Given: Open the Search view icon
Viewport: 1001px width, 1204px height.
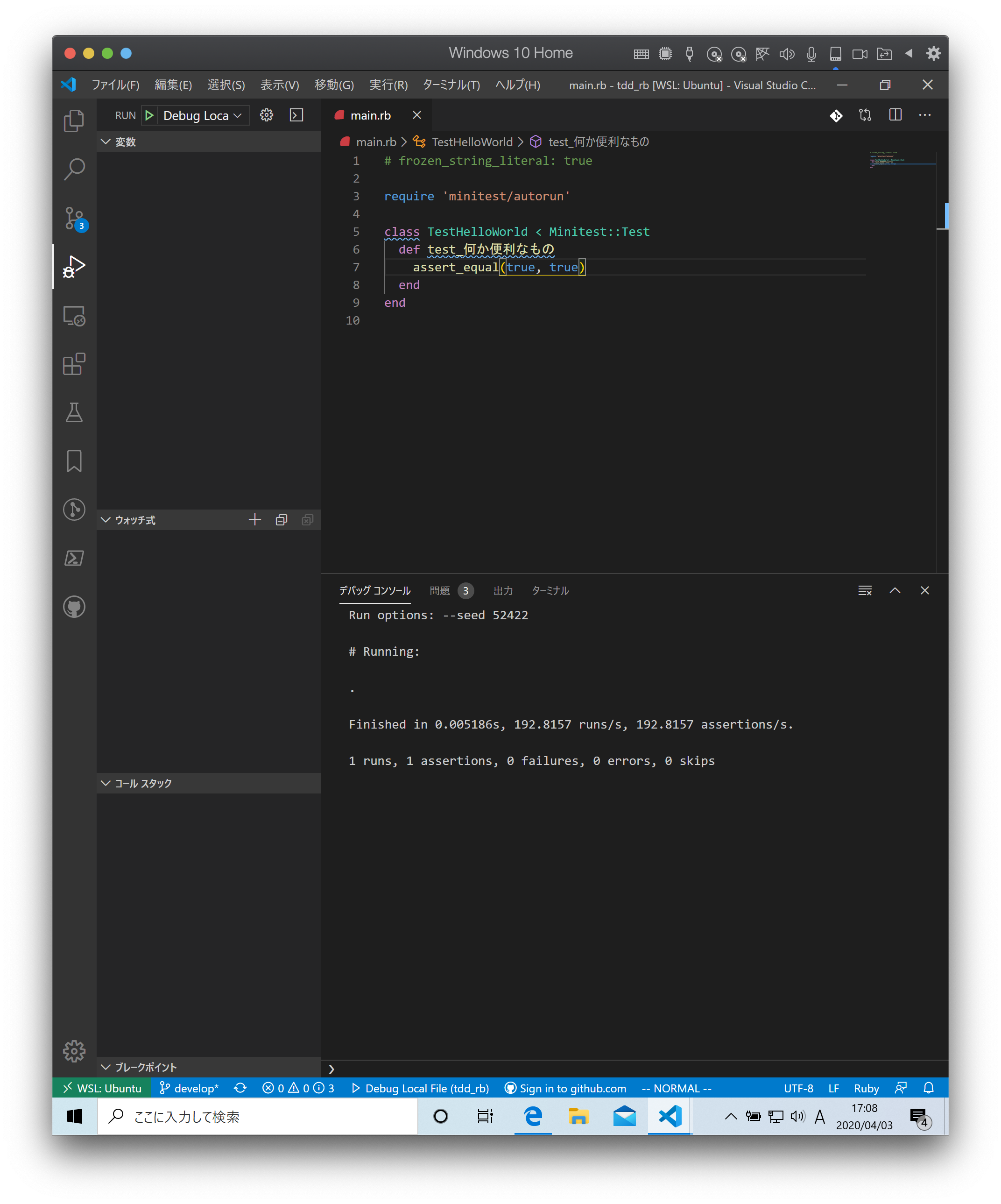Looking at the screenshot, I should click(74, 169).
